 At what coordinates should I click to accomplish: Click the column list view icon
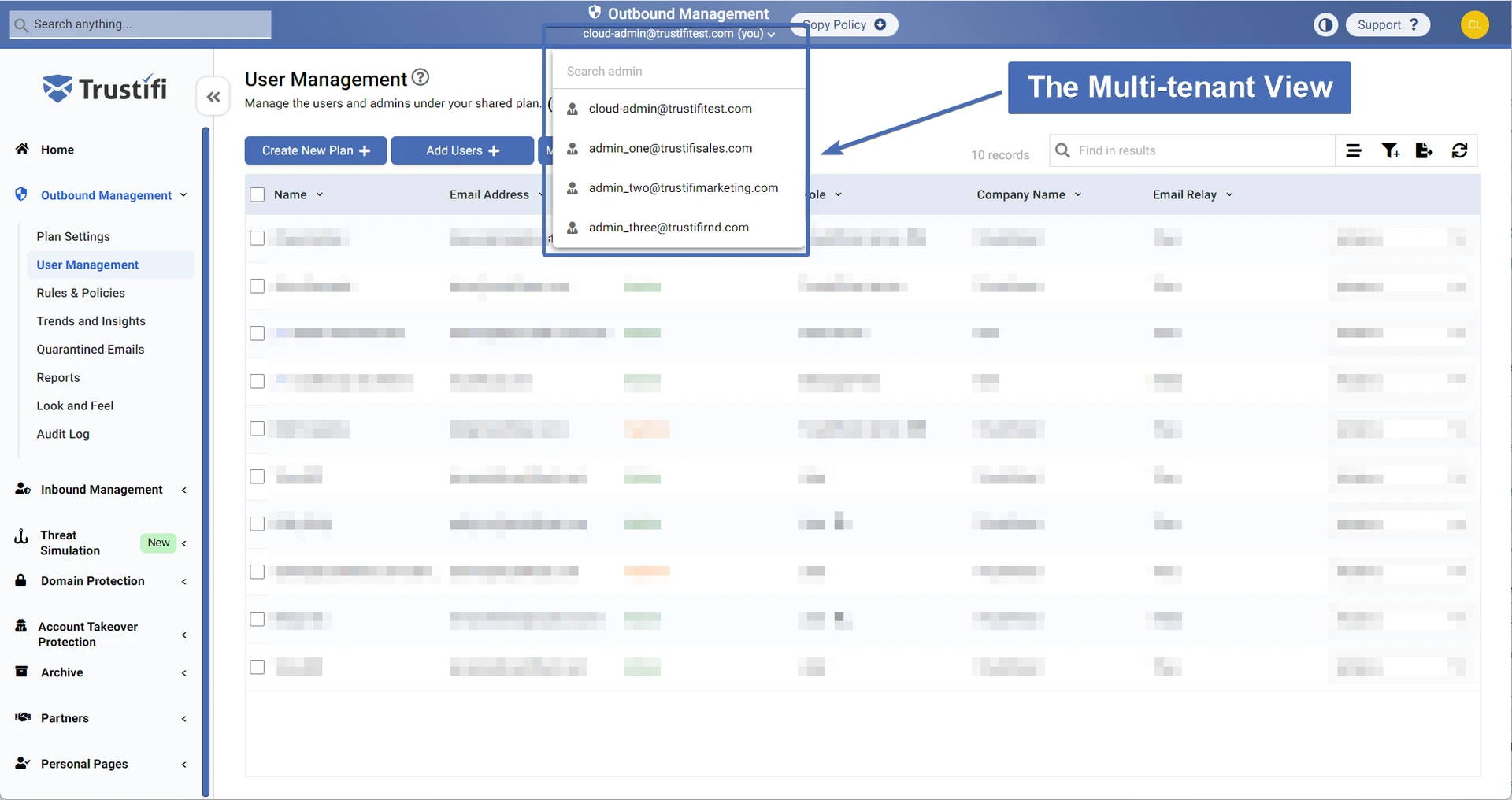[x=1354, y=150]
